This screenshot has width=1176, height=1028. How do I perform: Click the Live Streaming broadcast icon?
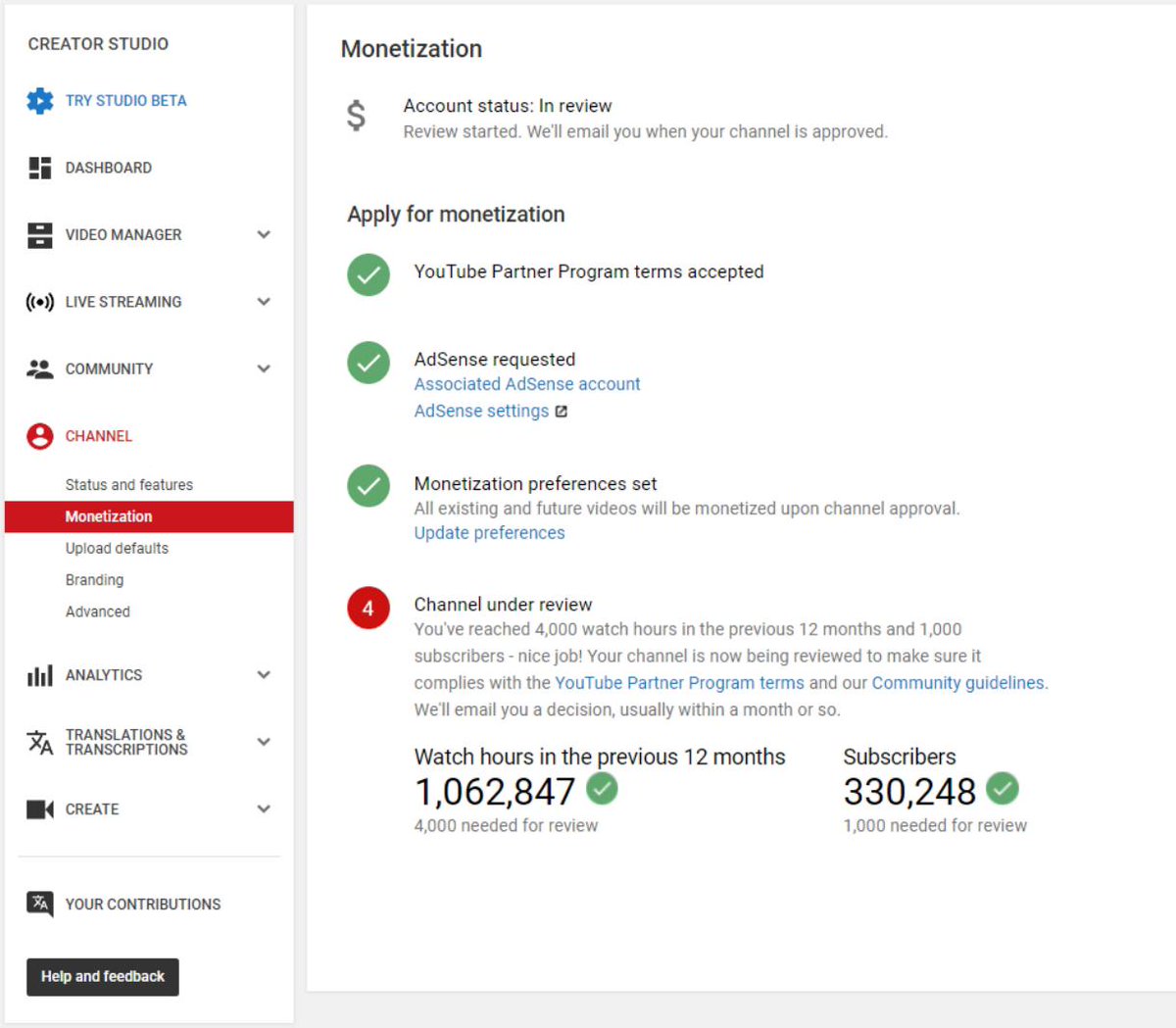40,302
